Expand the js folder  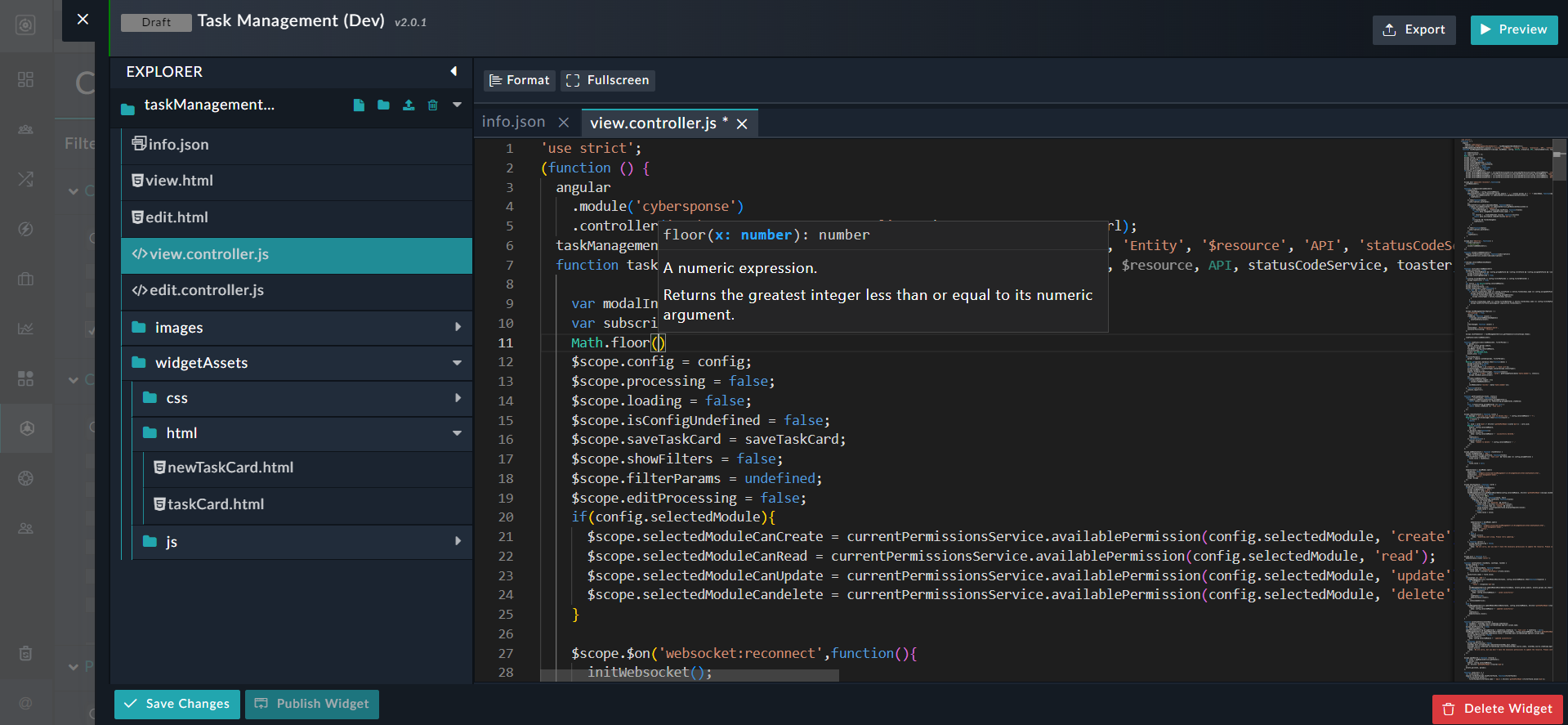458,541
